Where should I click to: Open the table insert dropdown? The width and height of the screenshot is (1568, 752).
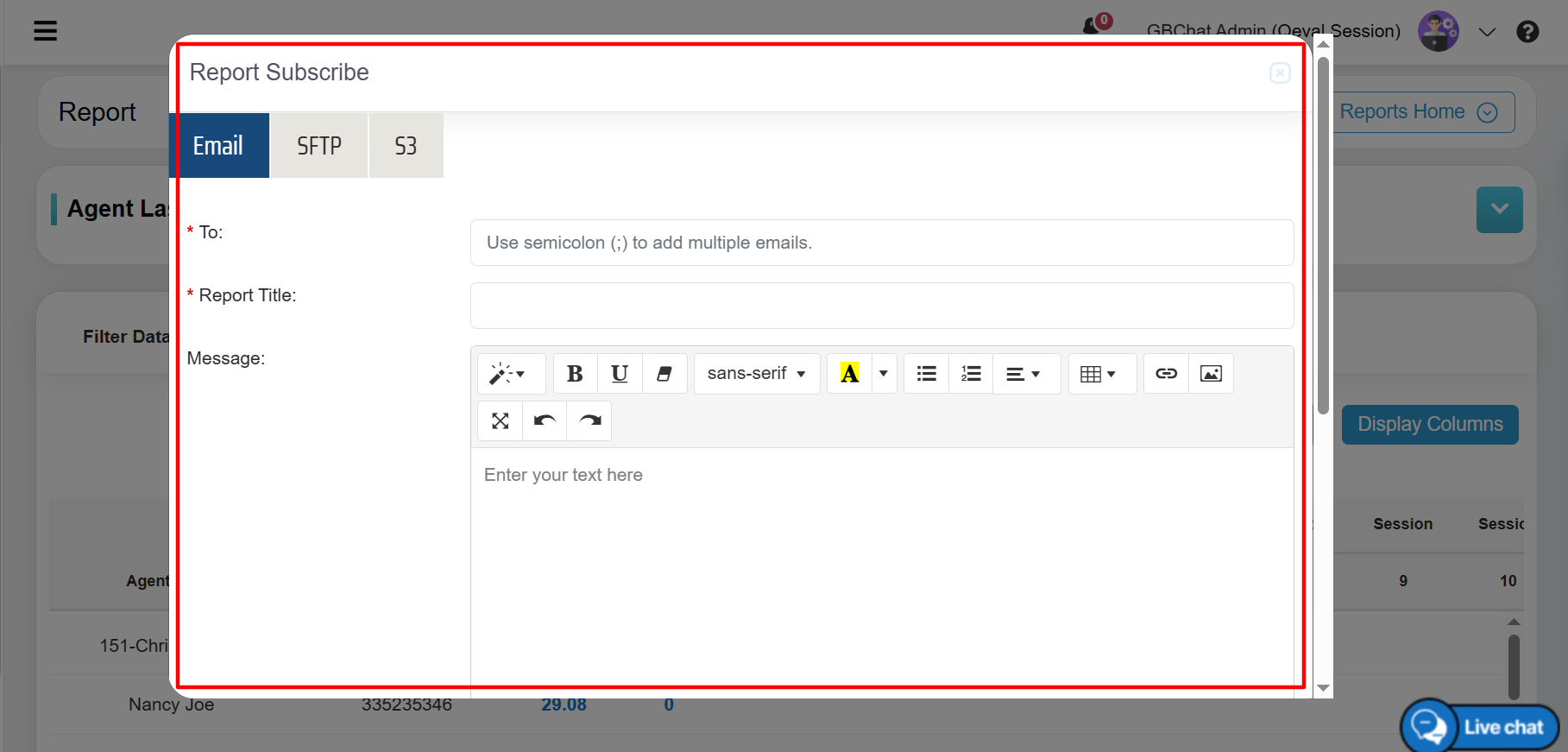coord(1101,374)
